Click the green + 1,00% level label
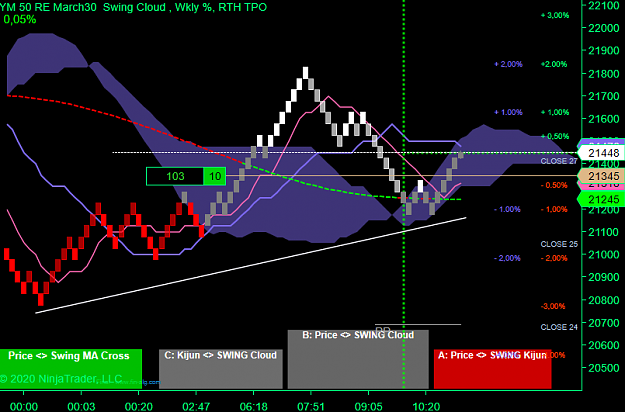The width and height of the screenshot is (625, 412). pos(555,112)
